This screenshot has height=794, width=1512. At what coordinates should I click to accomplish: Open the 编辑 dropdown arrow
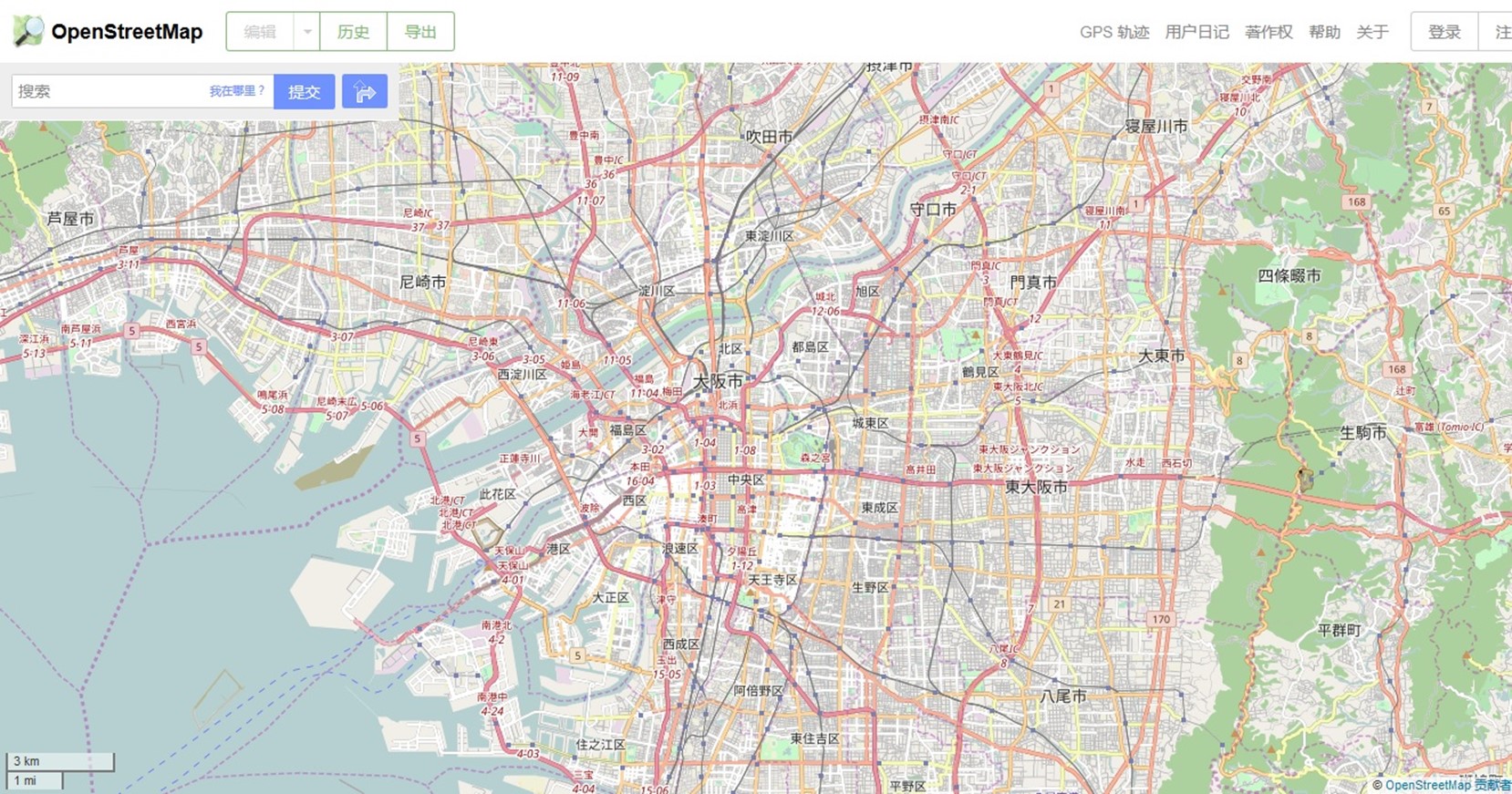coord(307,32)
